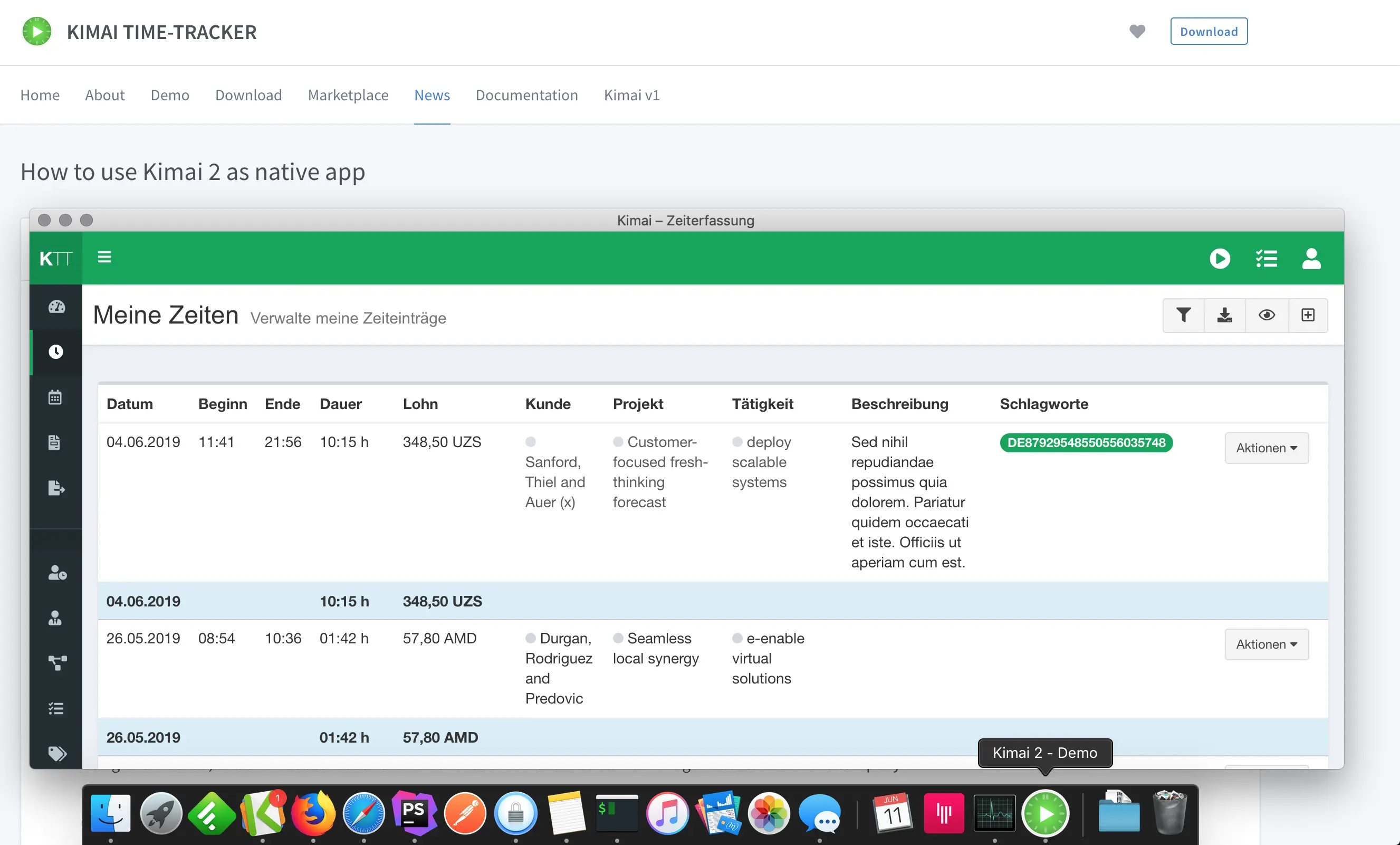Click the Seamless local synergy project
This screenshot has height=845, width=1400.
tap(656, 648)
